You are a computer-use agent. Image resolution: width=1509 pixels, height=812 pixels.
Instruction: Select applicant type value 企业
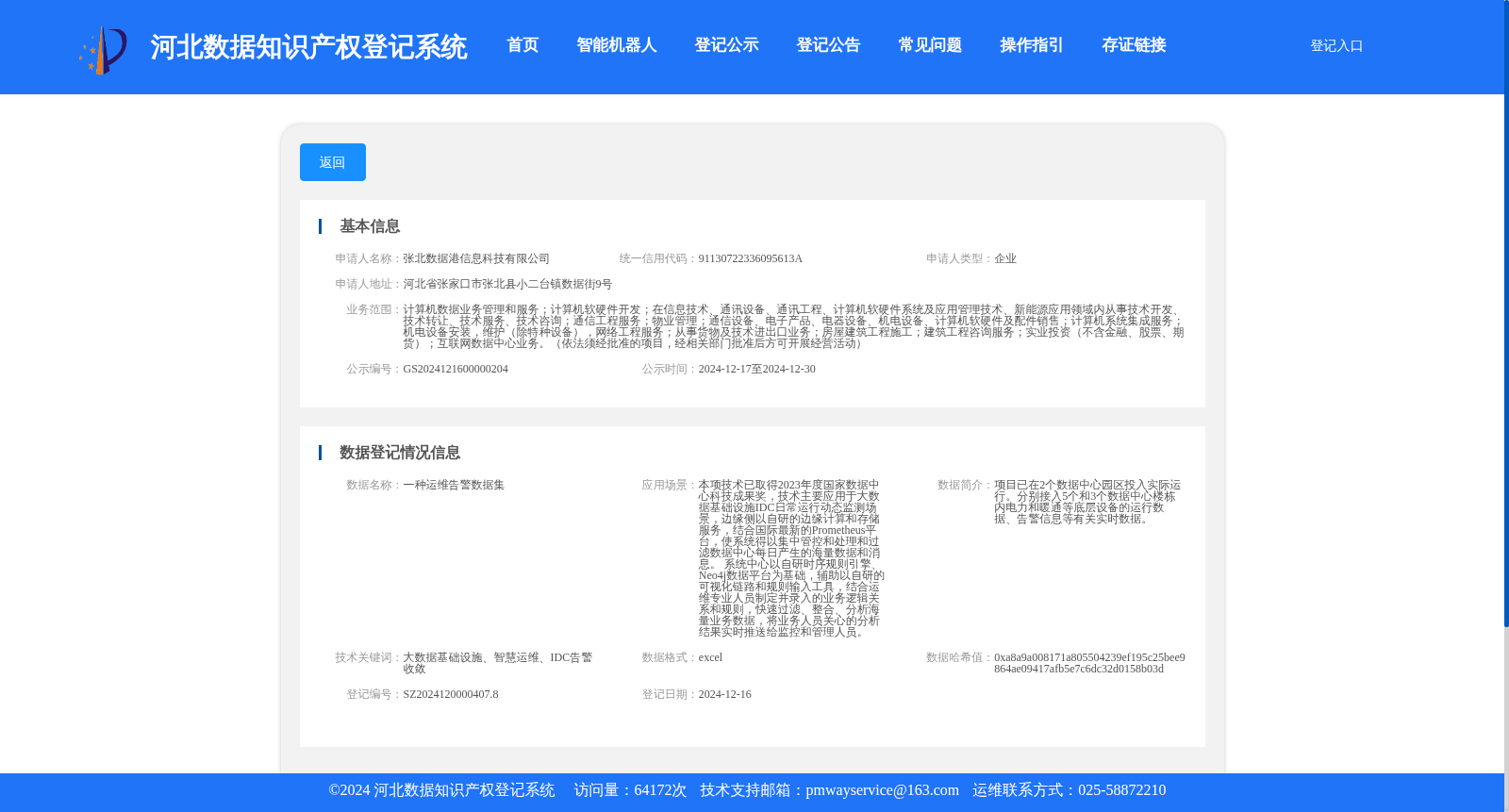pyautogui.click(x=1005, y=258)
